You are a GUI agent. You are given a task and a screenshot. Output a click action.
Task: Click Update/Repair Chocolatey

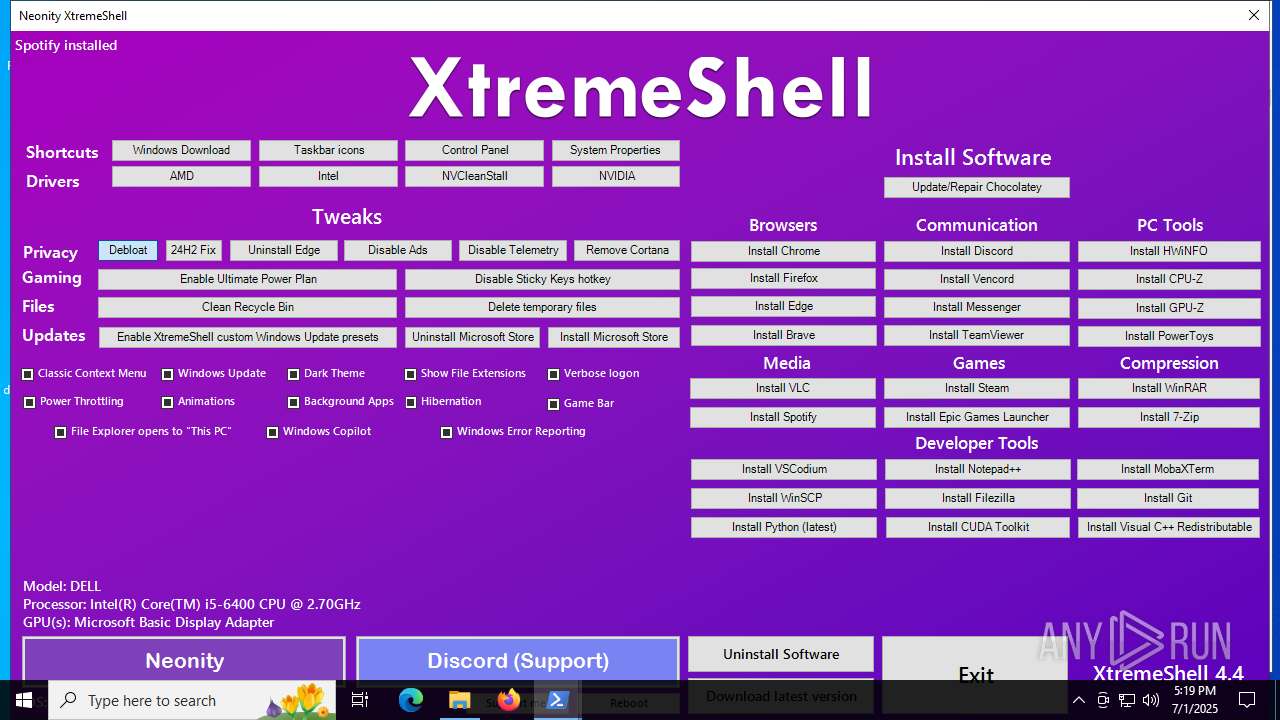tap(977, 187)
